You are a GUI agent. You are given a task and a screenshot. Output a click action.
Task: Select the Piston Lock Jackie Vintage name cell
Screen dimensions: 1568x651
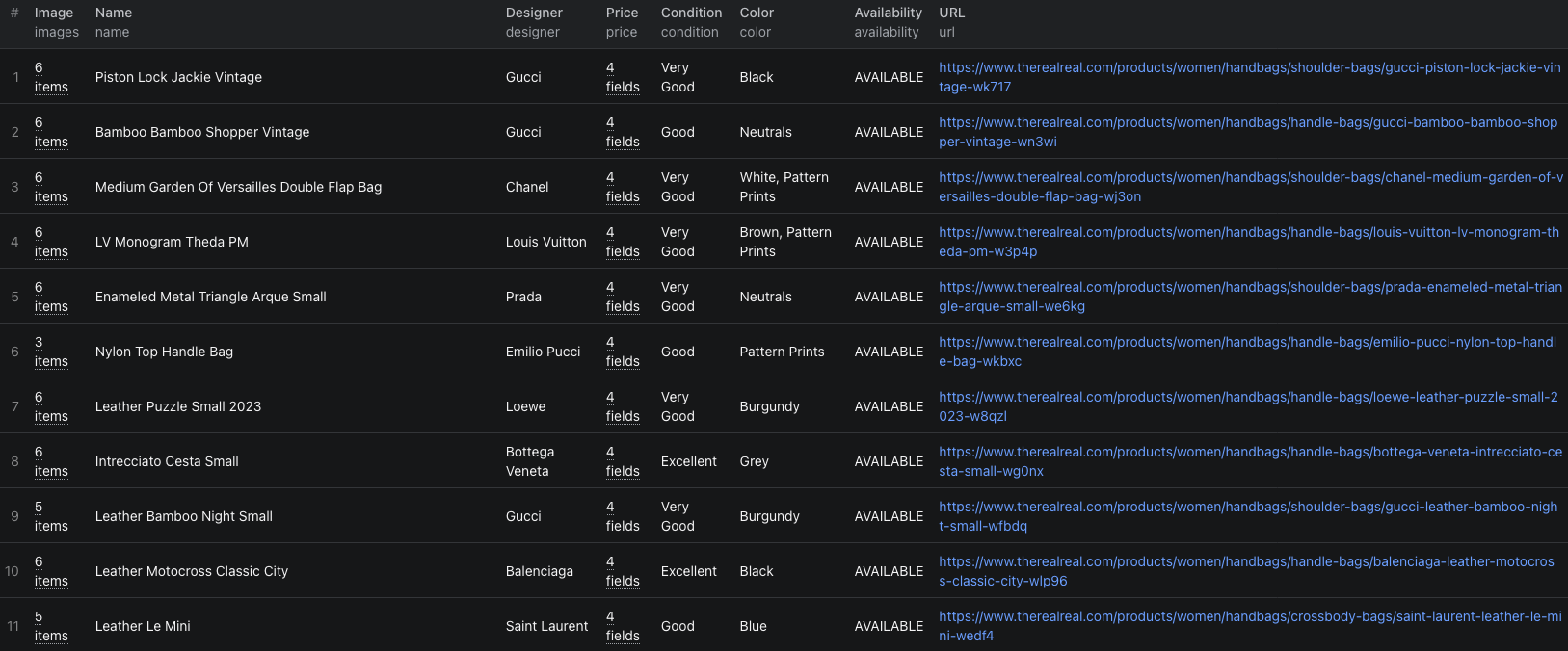tap(178, 77)
